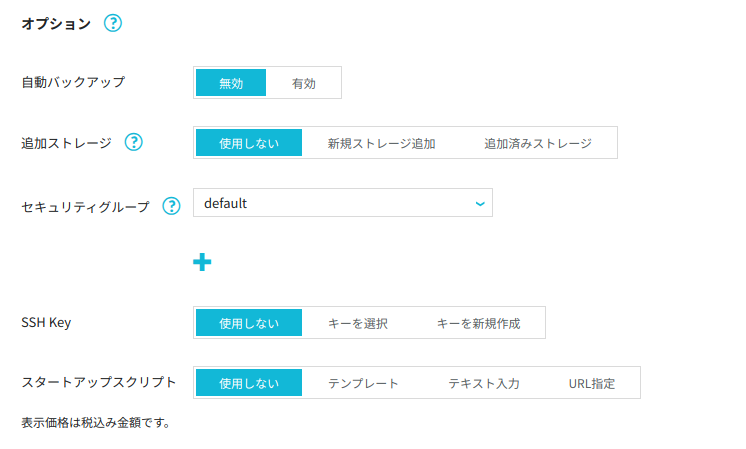746x449 pixels.
Task: Enable 自動バックアップ with 有効
Action: (304, 83)
